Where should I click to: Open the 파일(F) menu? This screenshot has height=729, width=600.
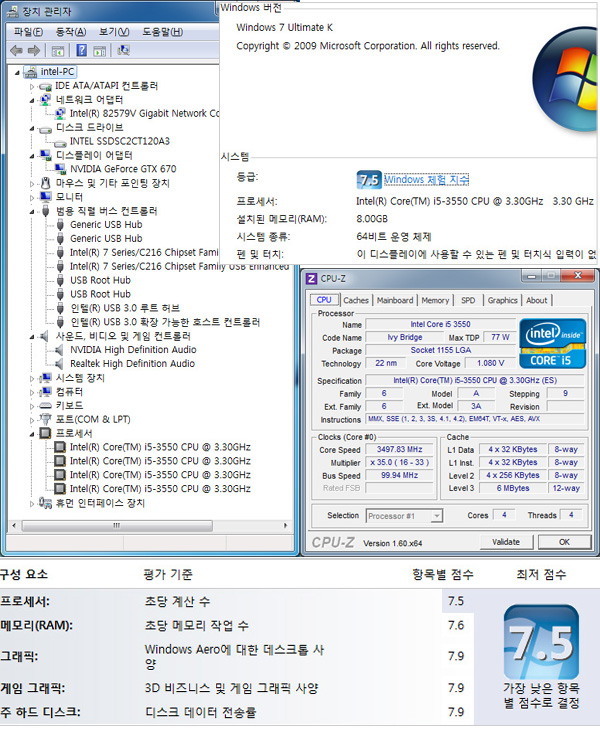28,32
